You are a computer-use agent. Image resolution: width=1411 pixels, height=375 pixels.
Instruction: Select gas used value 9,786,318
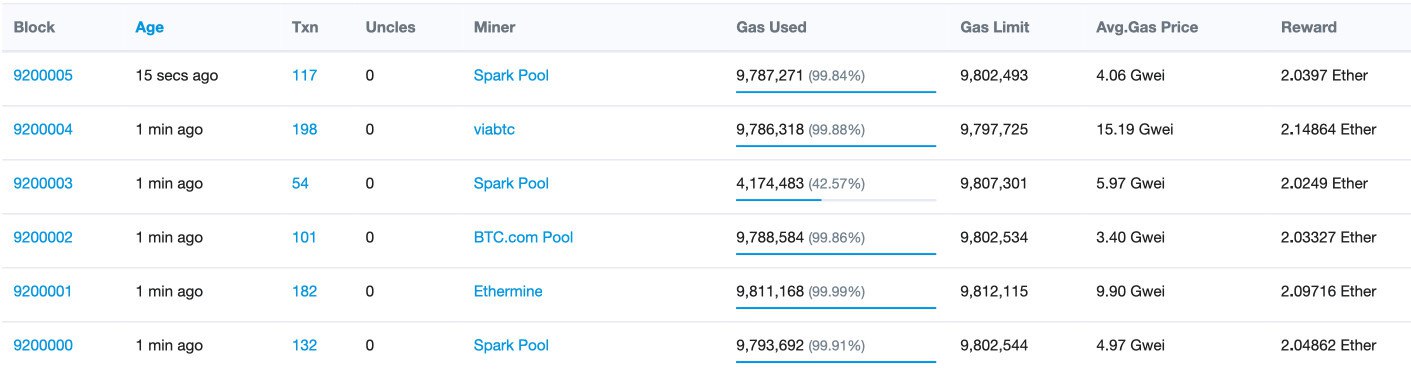point(770,129)
